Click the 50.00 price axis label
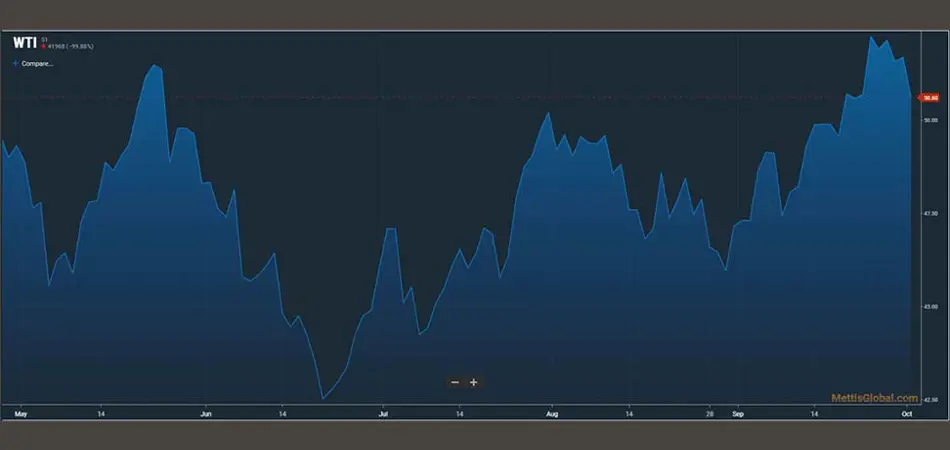950x450 pixels. tap(930, 119)
